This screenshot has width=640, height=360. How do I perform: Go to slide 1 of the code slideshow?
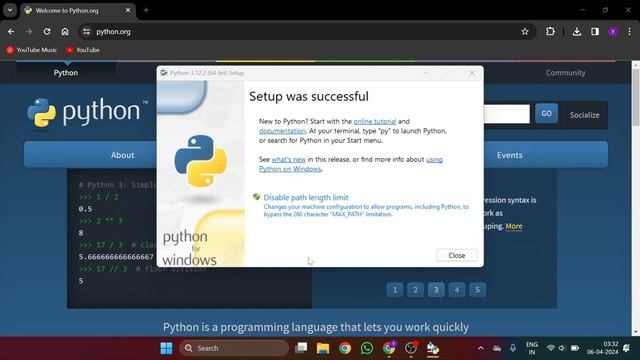tap(395, 290)
